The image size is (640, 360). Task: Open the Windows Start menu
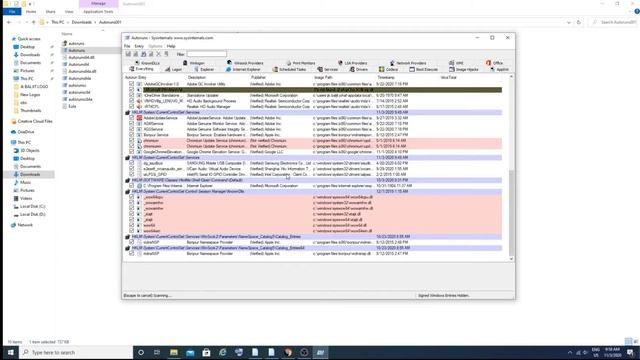pyautogui.click(x=11, y=352)
